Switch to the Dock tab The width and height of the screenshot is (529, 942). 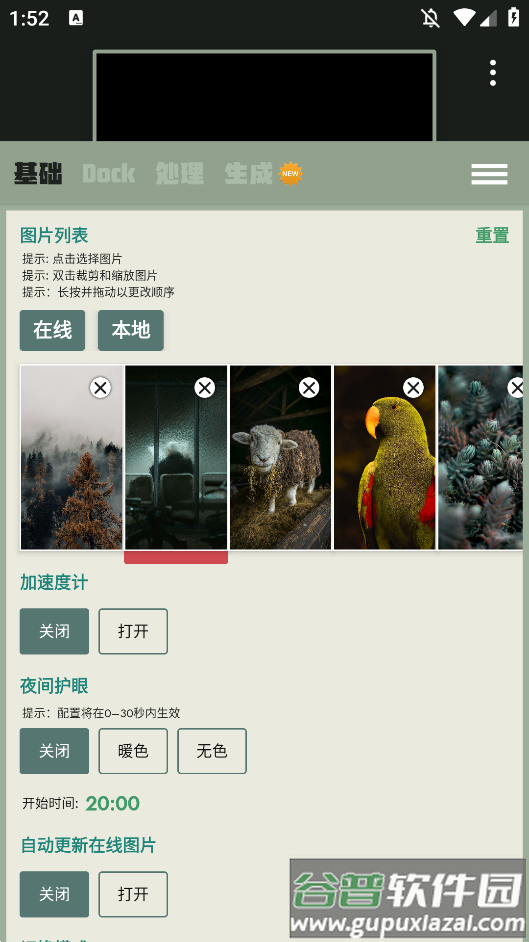109,174
